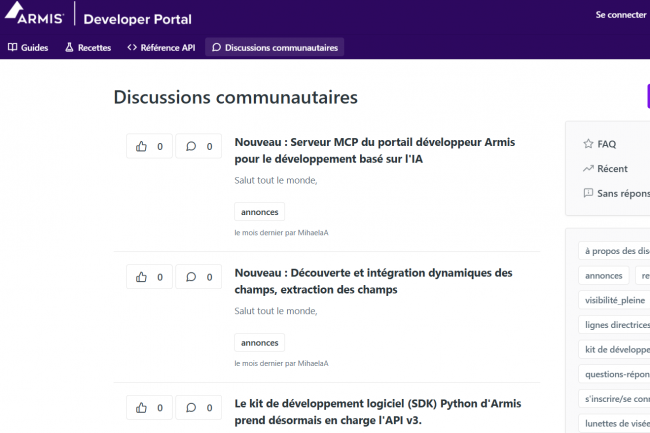Click the Se connecter link
This screenshot has width=650, height=433.
pyautogui.click(x=620, y=15)
